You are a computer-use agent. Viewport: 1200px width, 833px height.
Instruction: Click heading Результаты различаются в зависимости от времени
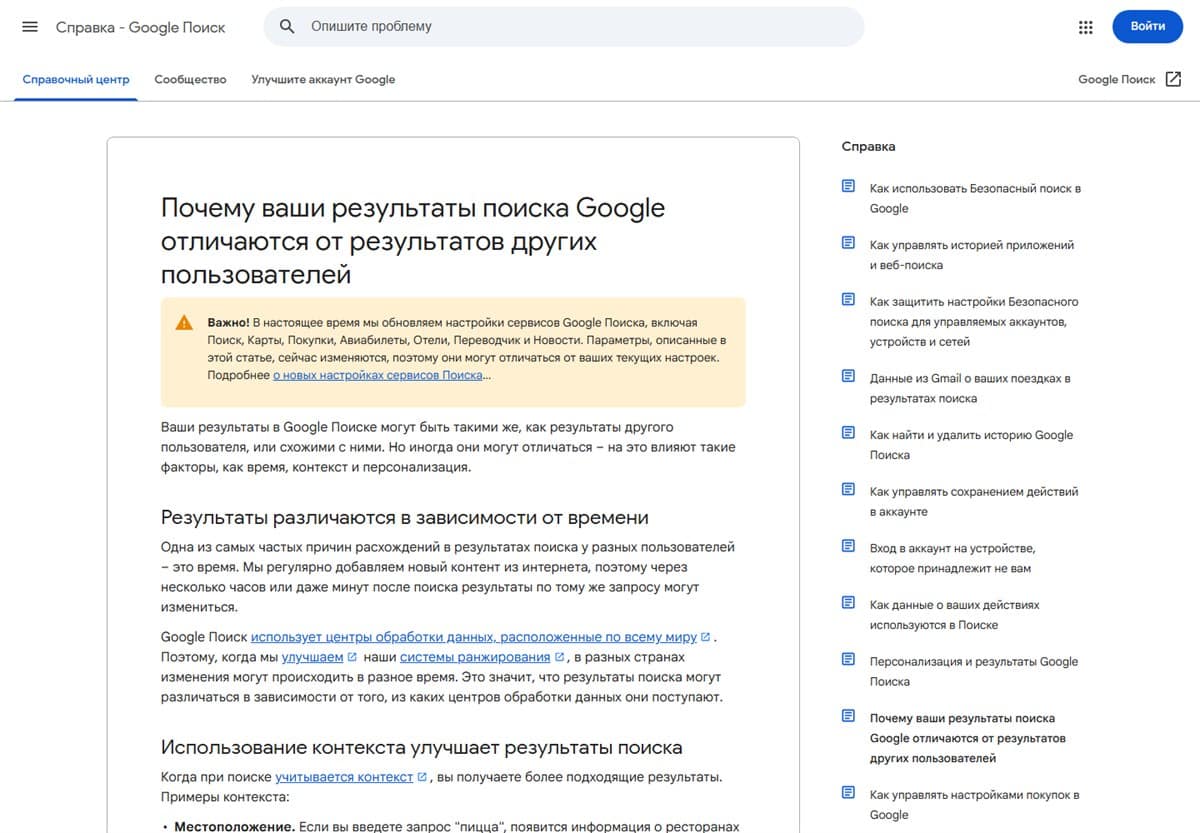coord(405,517)
